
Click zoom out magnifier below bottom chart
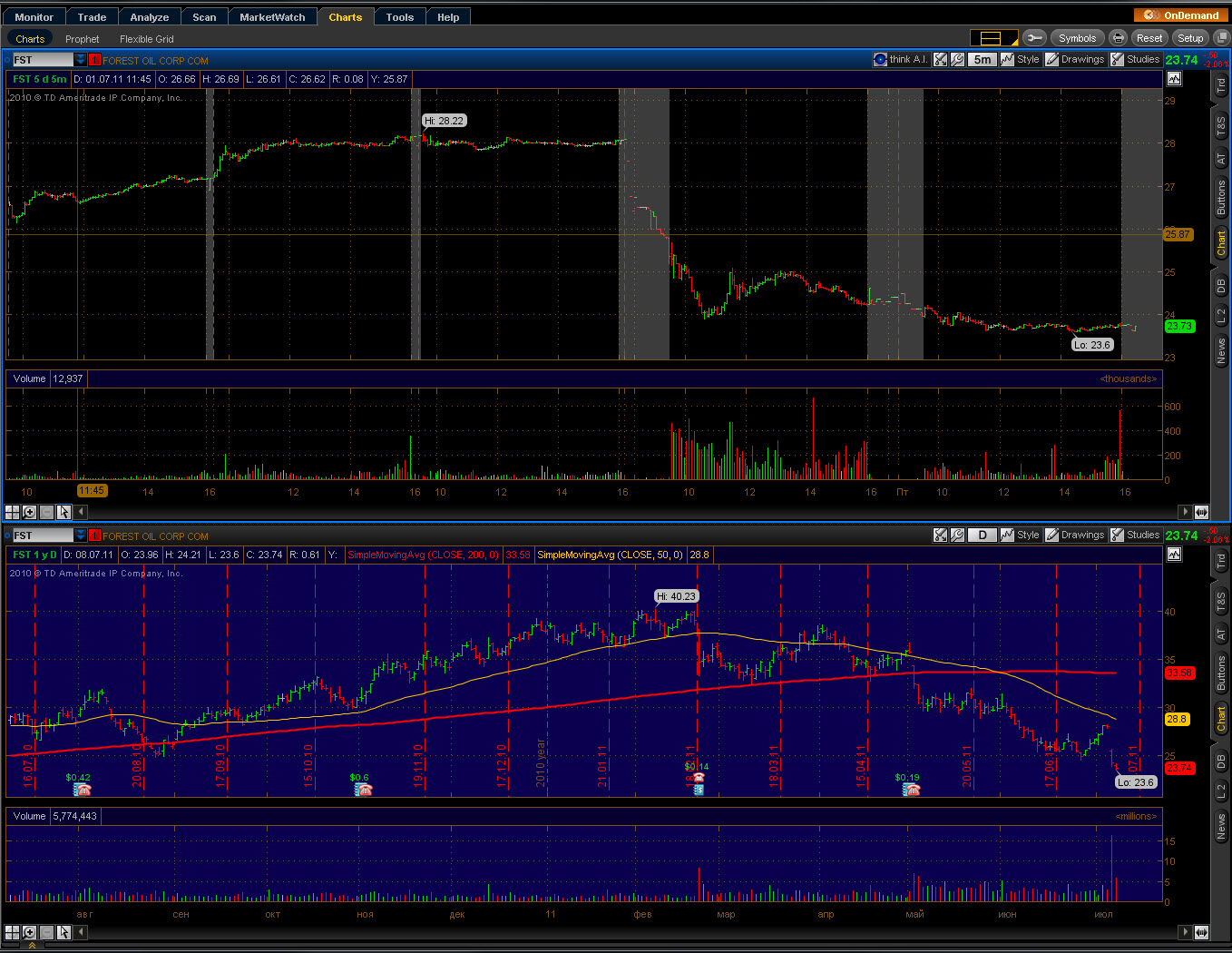click(47, 932)
